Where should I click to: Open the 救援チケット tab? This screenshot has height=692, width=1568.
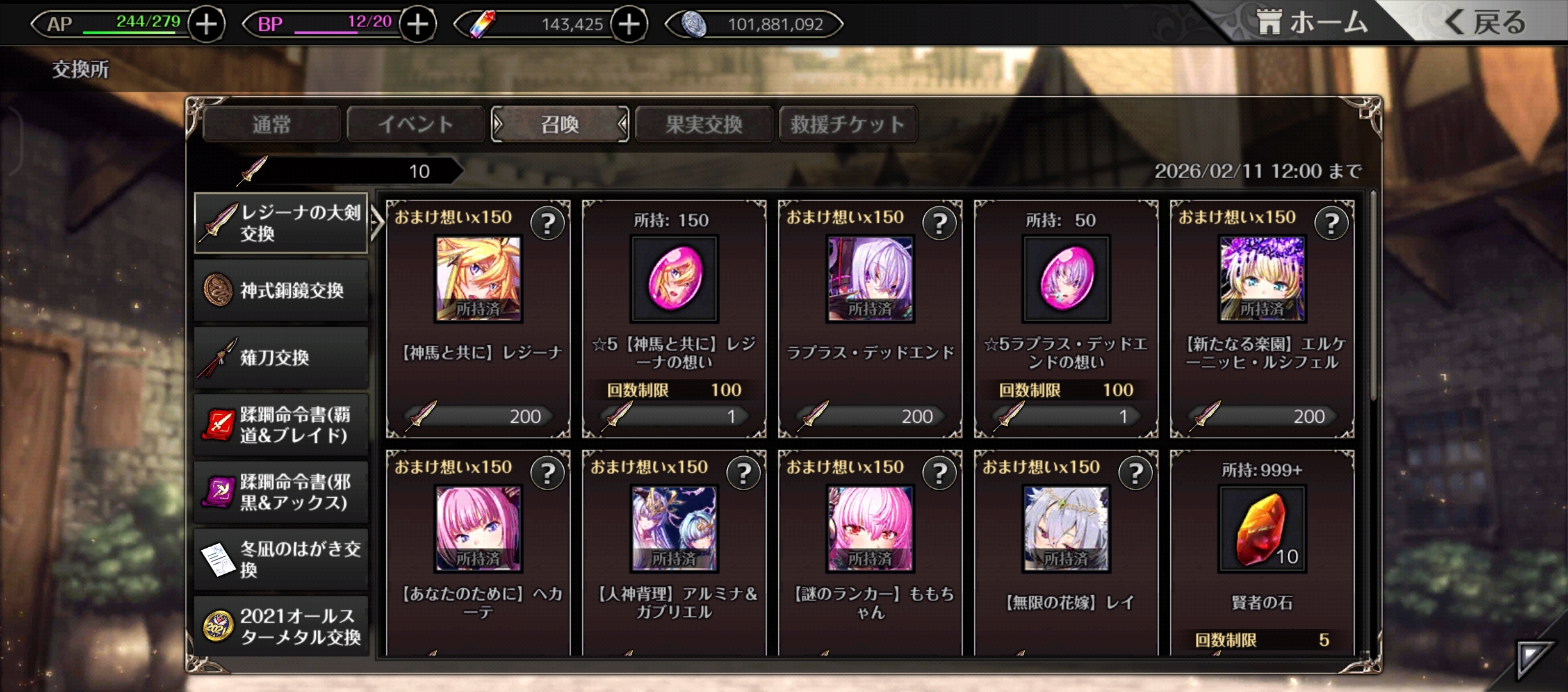[847, 124]
